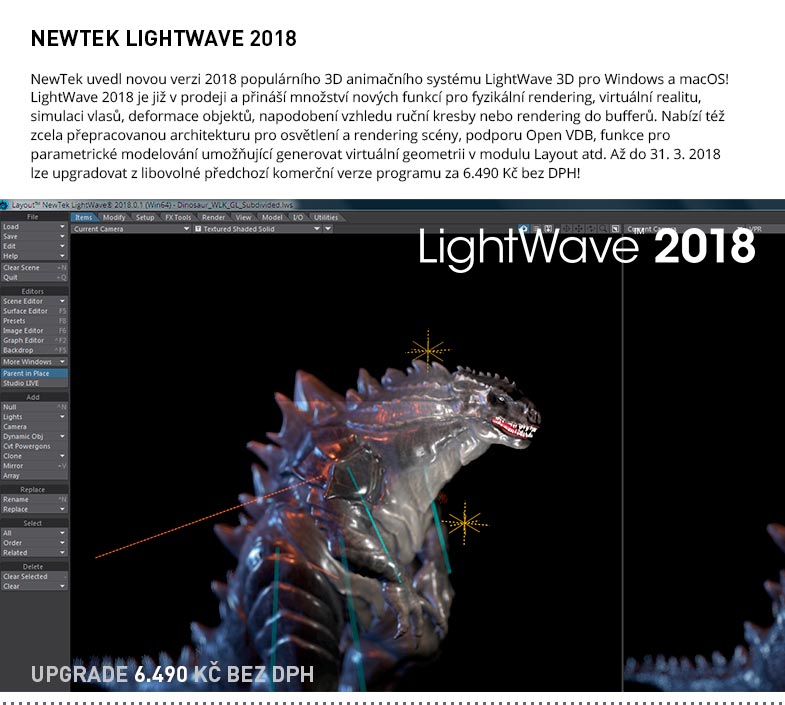Image resolution: width=785 pixels, height=705 pixels.
Task: Open the Surface Editor
Action: pos(34,311)
